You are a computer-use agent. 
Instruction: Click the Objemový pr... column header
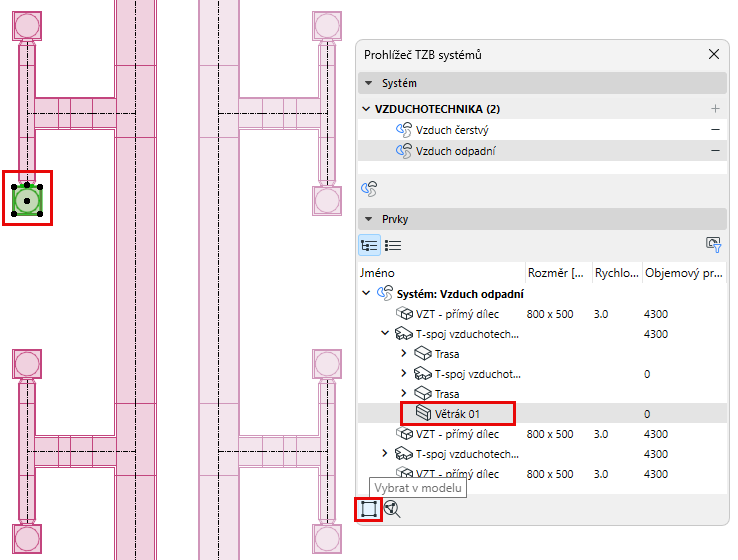pos(684,273)
